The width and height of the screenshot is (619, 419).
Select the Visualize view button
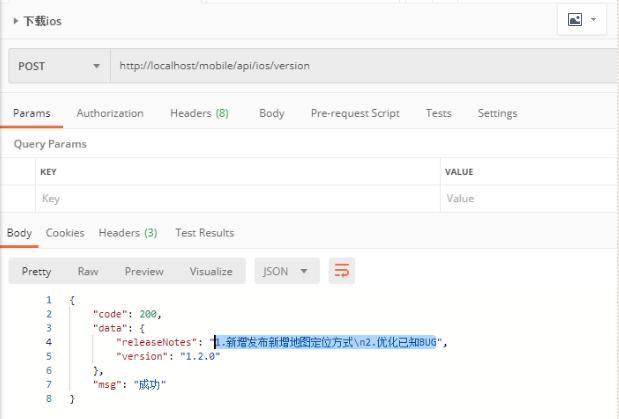[211, 271]
